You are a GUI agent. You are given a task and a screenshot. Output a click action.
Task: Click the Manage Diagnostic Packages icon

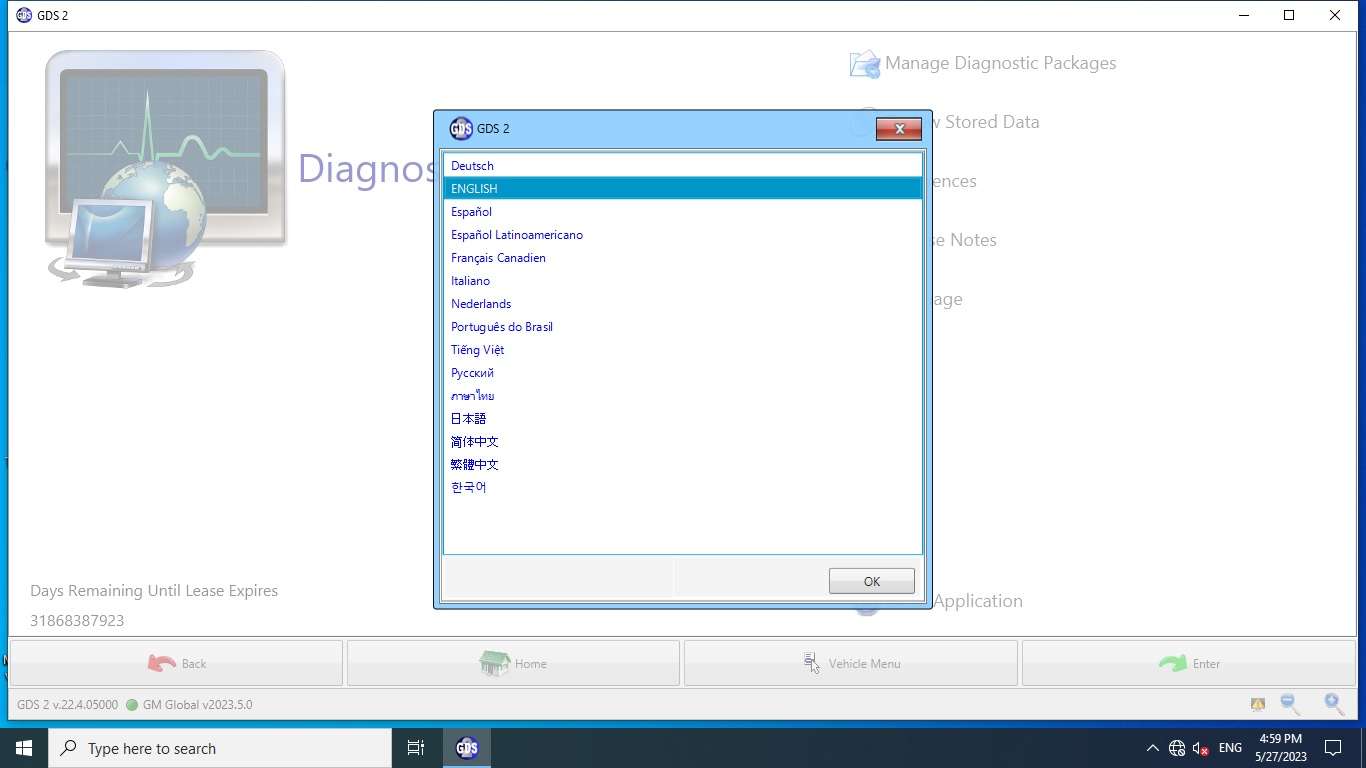point(864,64)
